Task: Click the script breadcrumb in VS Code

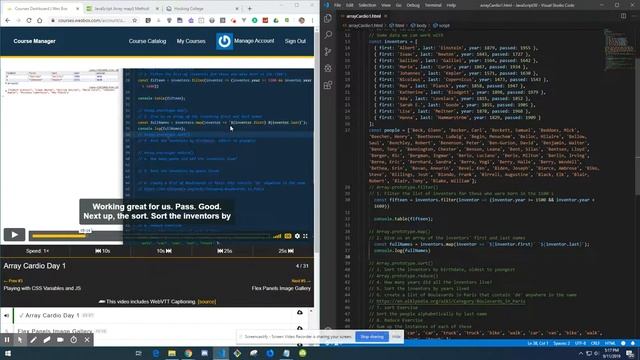Action: (441, 25)
